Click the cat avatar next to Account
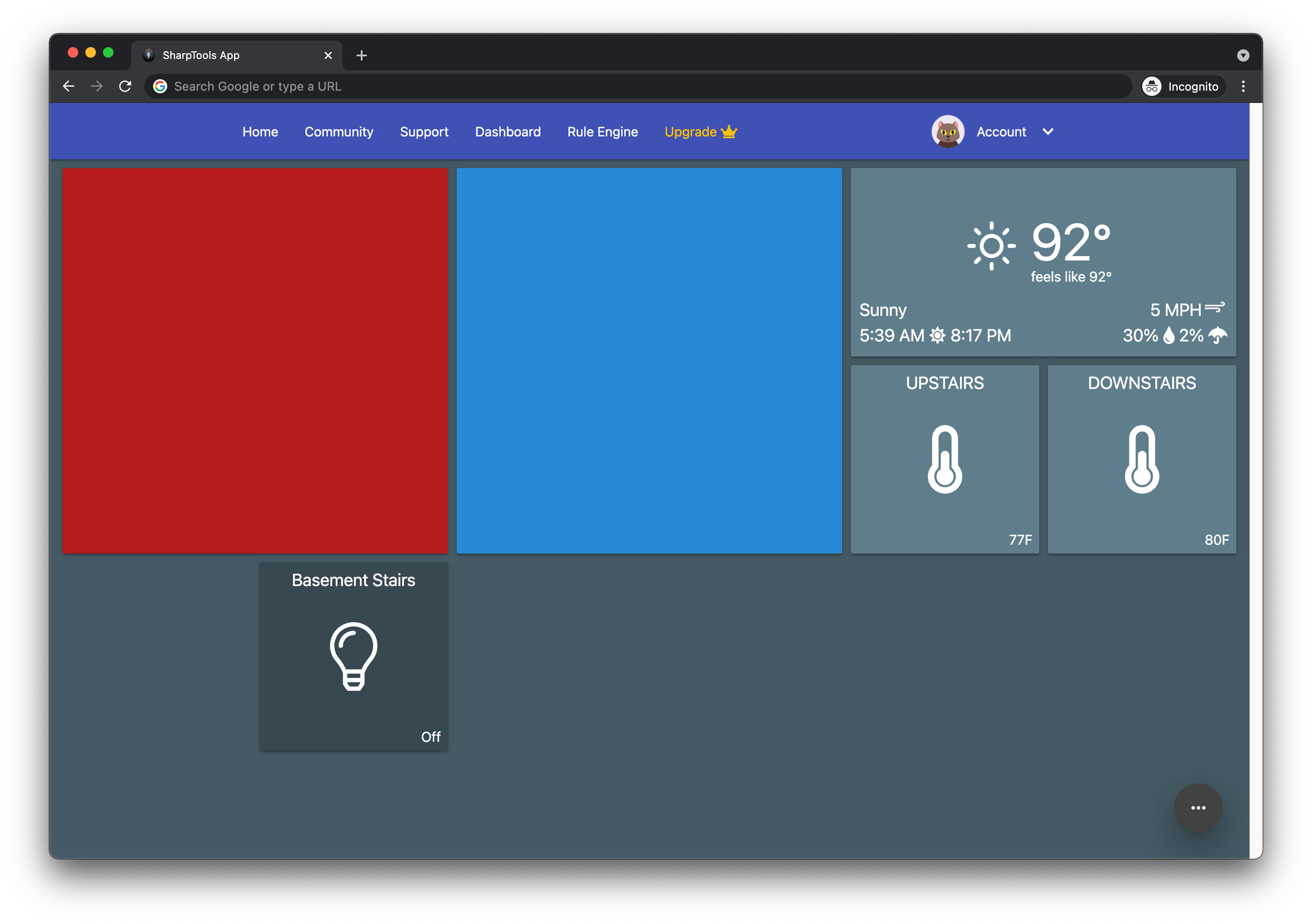The height and width of the screenshot is (924, 1312). [948, 132]
